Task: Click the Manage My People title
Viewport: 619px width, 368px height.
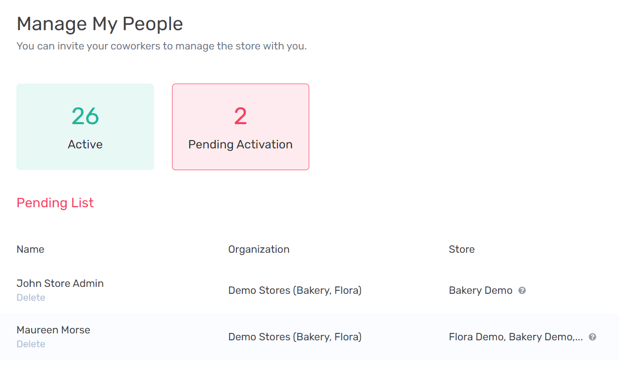Action: pos(99,24)
